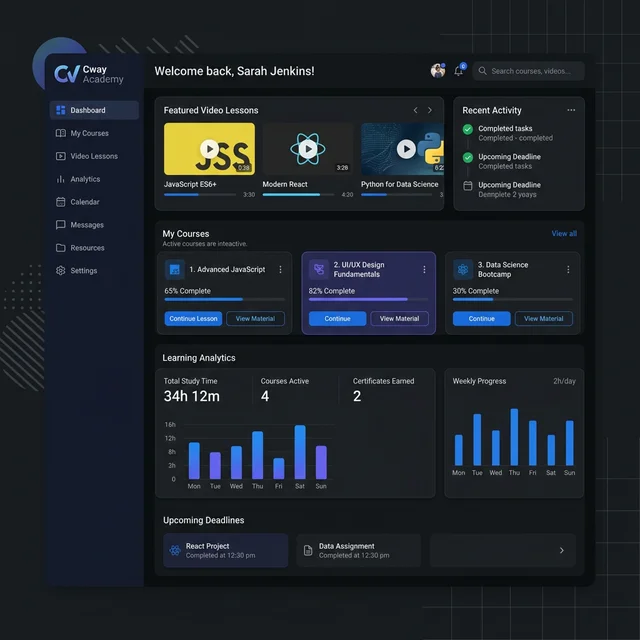
Task: Open the React Project deadline icon
Action: point(175,550)
